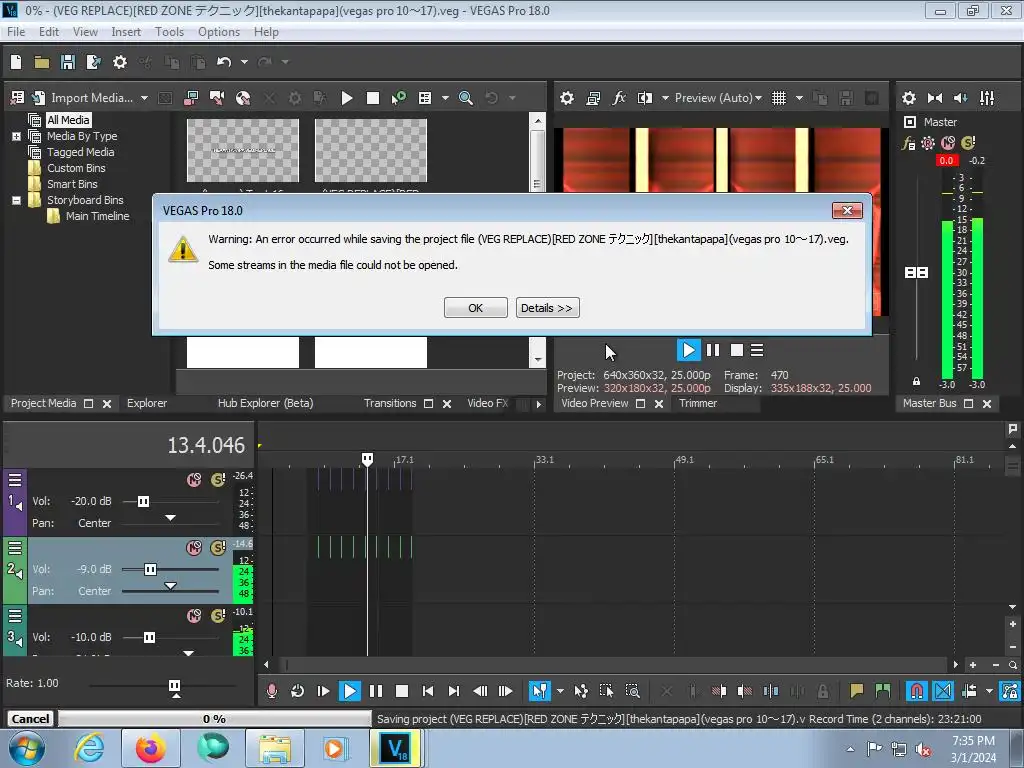Open Firefox from Windows taskbar
This screenshot has width=1024, height=768.
point(150,748)
